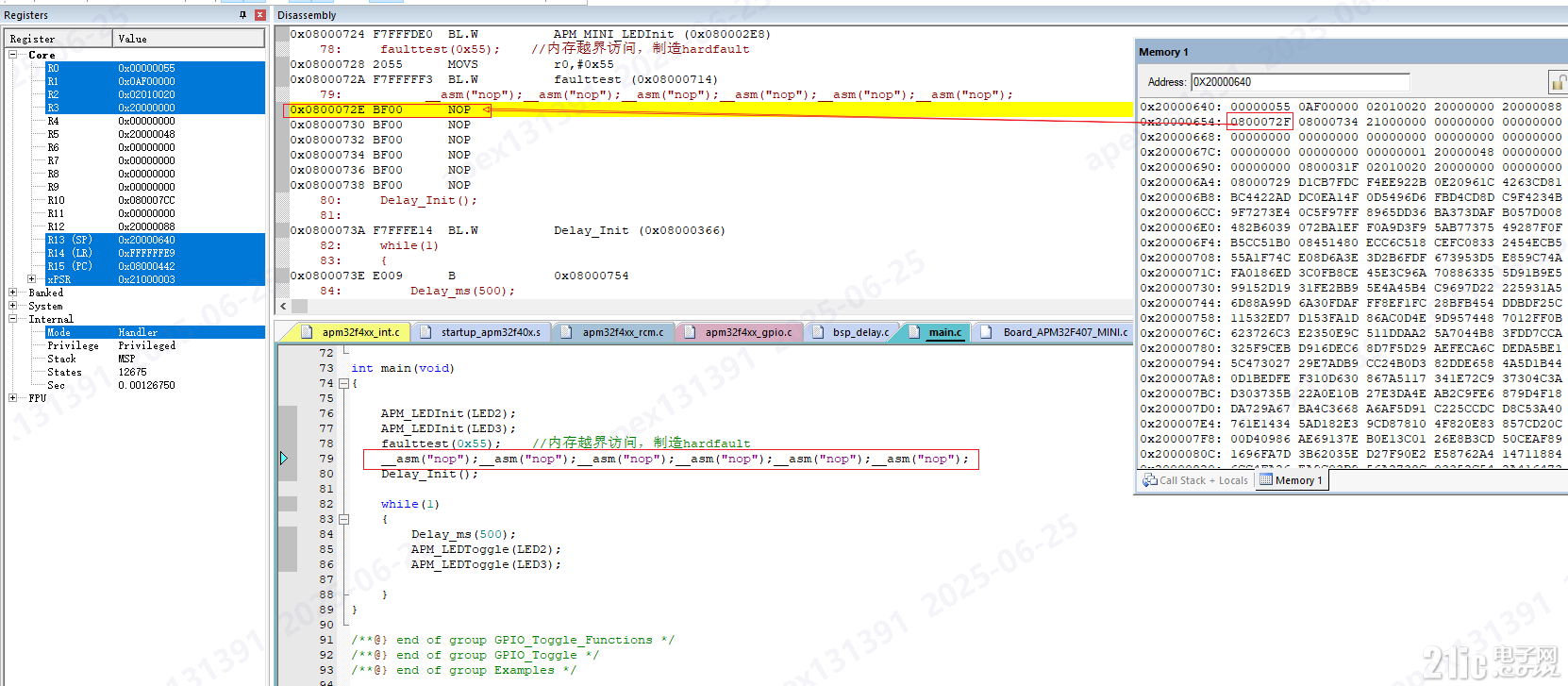The height and width of the screenshot is (686, 1568).
Task: Open the apm32f4xx_gpio.c editor tab
Action: point(739,332)
